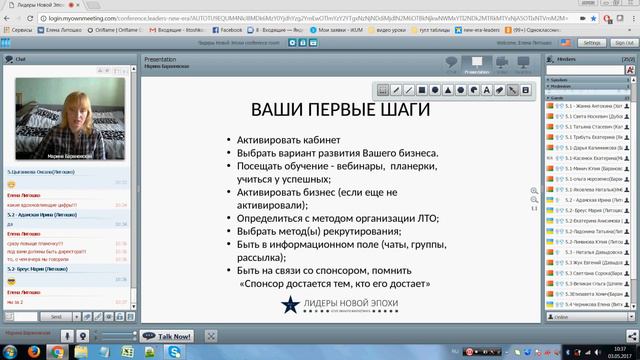This screenshot has height=360, width=640.
Task: Click the chat message input field
Action: 26,317
